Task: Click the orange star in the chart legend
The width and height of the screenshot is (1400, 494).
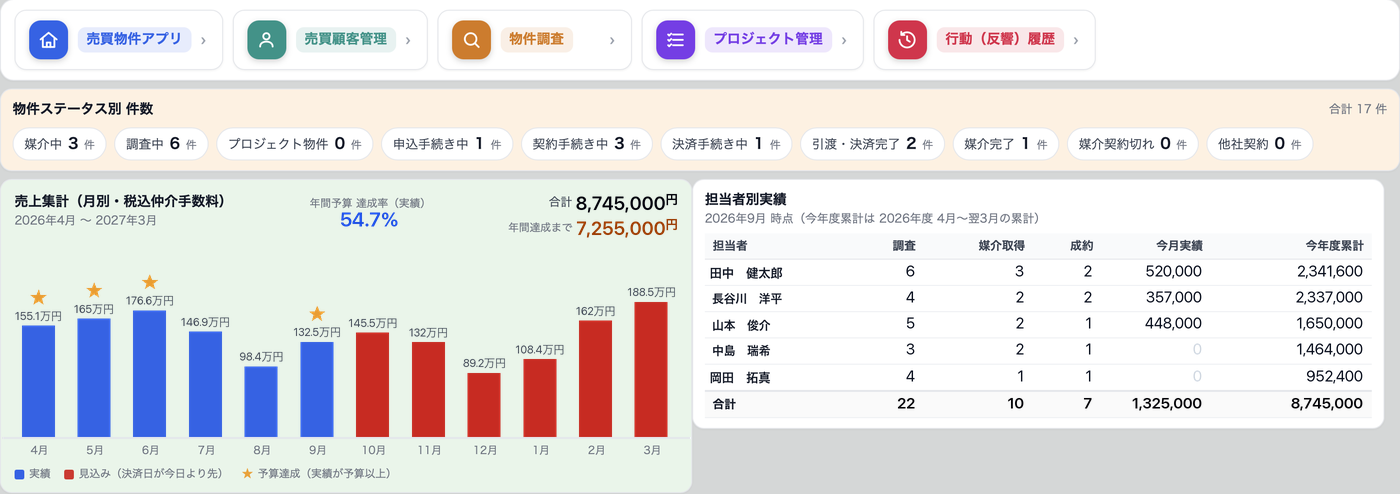Action: pos(247,473)
